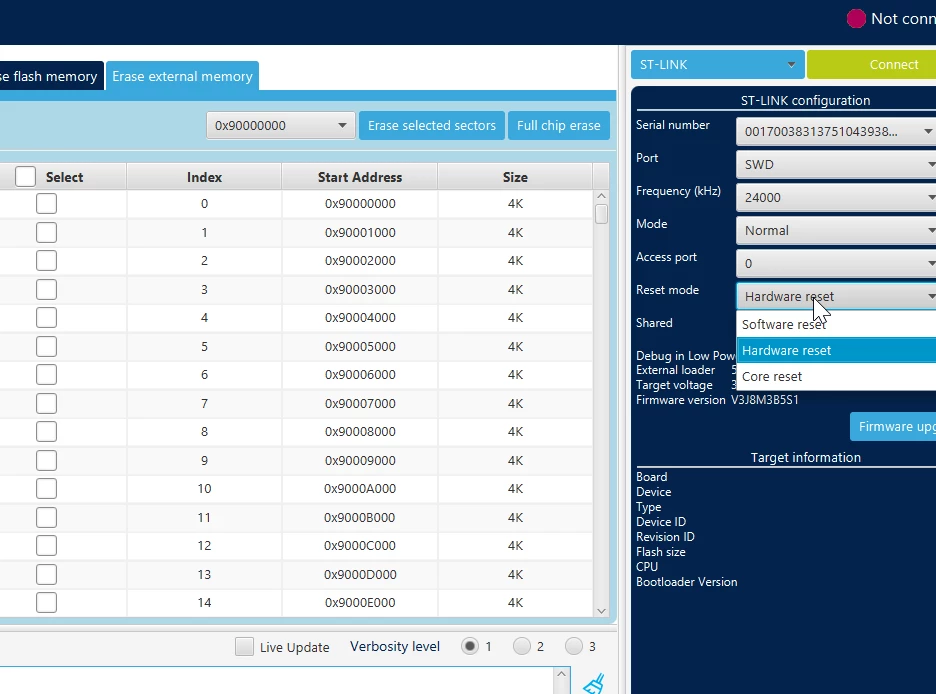Click address cell 0x9000E000

(x=360, y=603)
